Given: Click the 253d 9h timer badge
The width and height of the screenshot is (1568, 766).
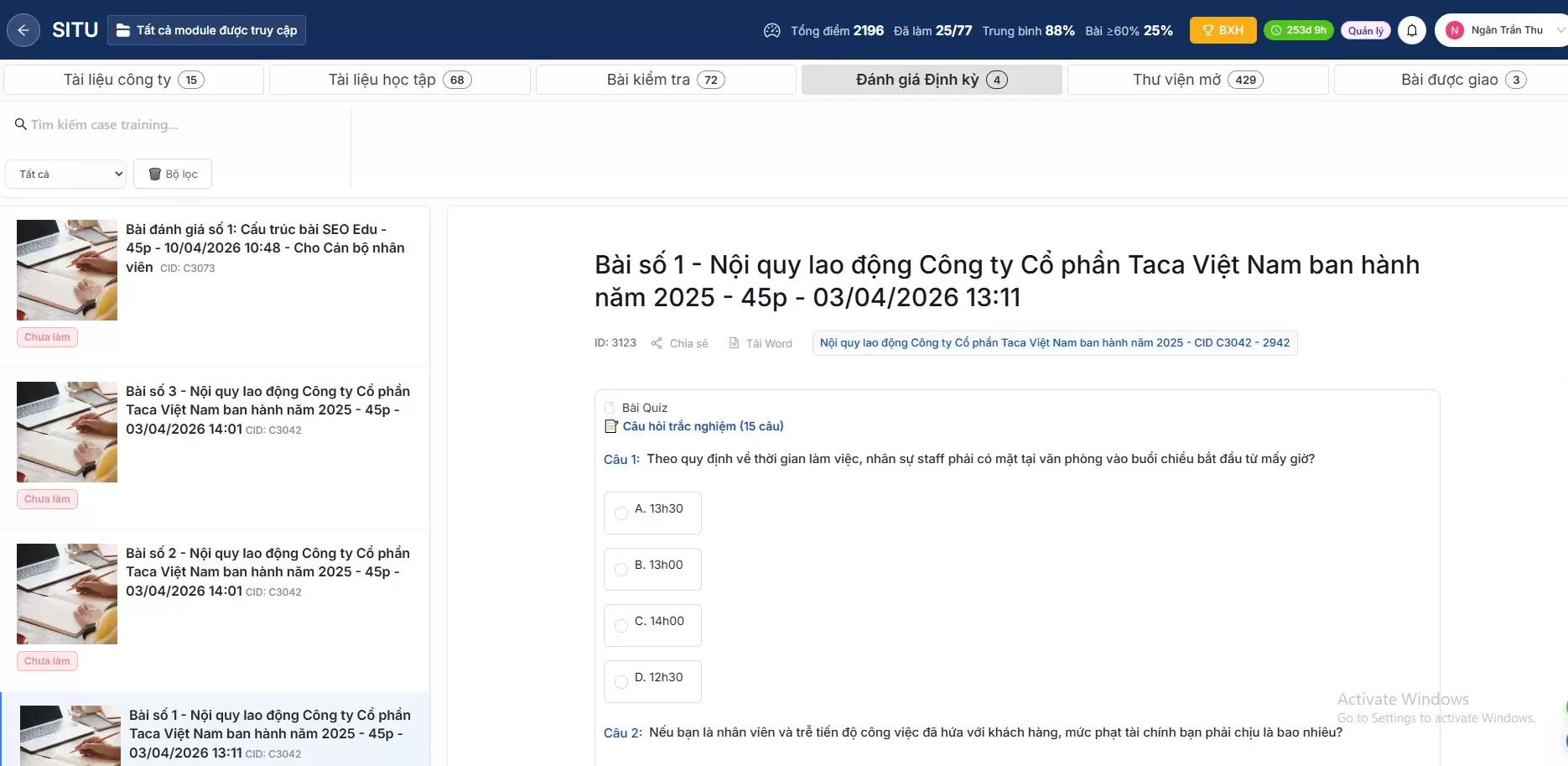Looking at the screenshot, I should [1299, 30].
